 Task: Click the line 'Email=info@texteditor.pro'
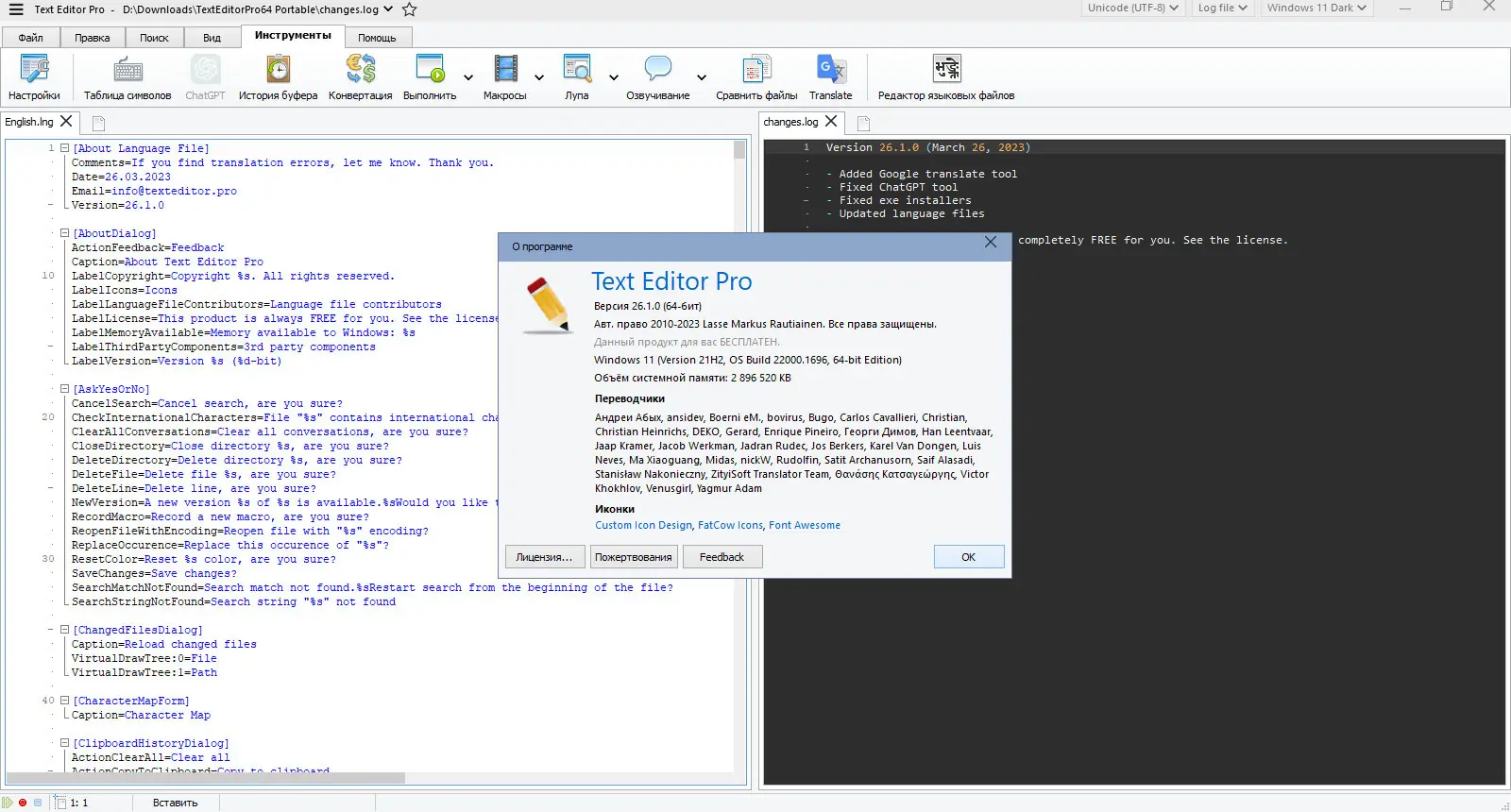pos(155,191)
